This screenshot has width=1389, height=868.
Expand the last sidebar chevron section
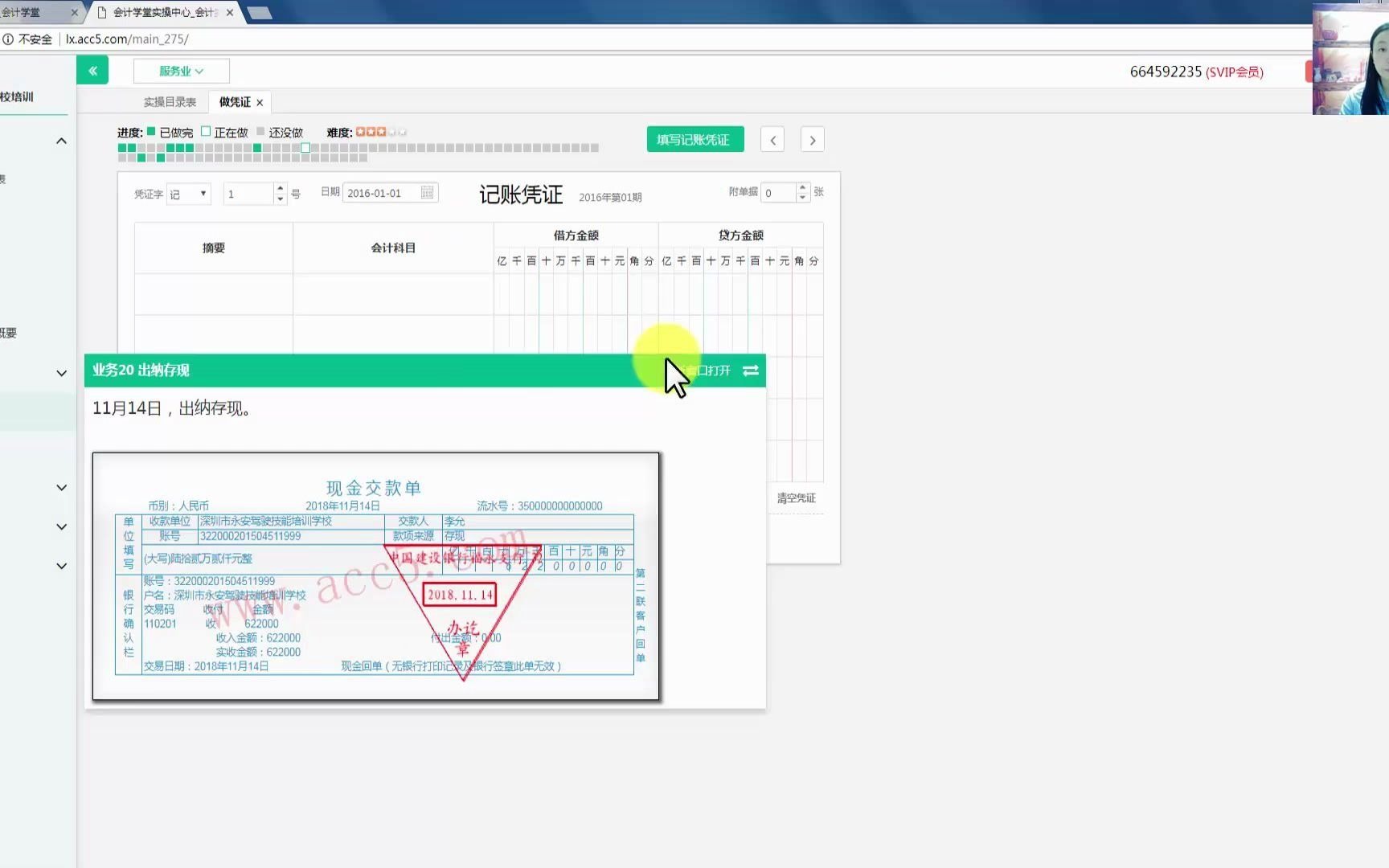point(61,566)
